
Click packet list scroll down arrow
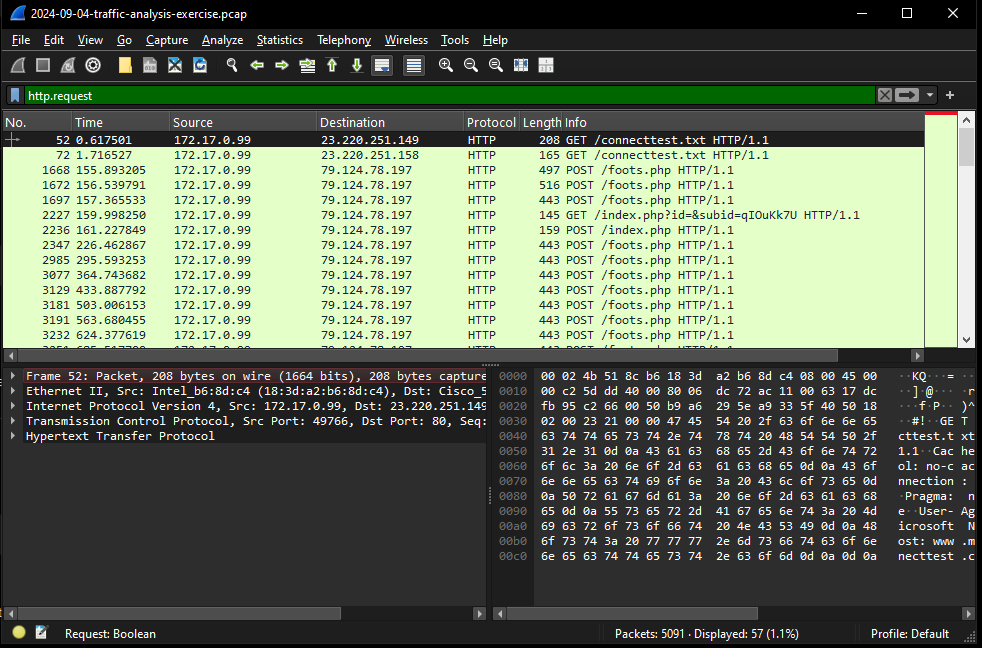(966, 339)
